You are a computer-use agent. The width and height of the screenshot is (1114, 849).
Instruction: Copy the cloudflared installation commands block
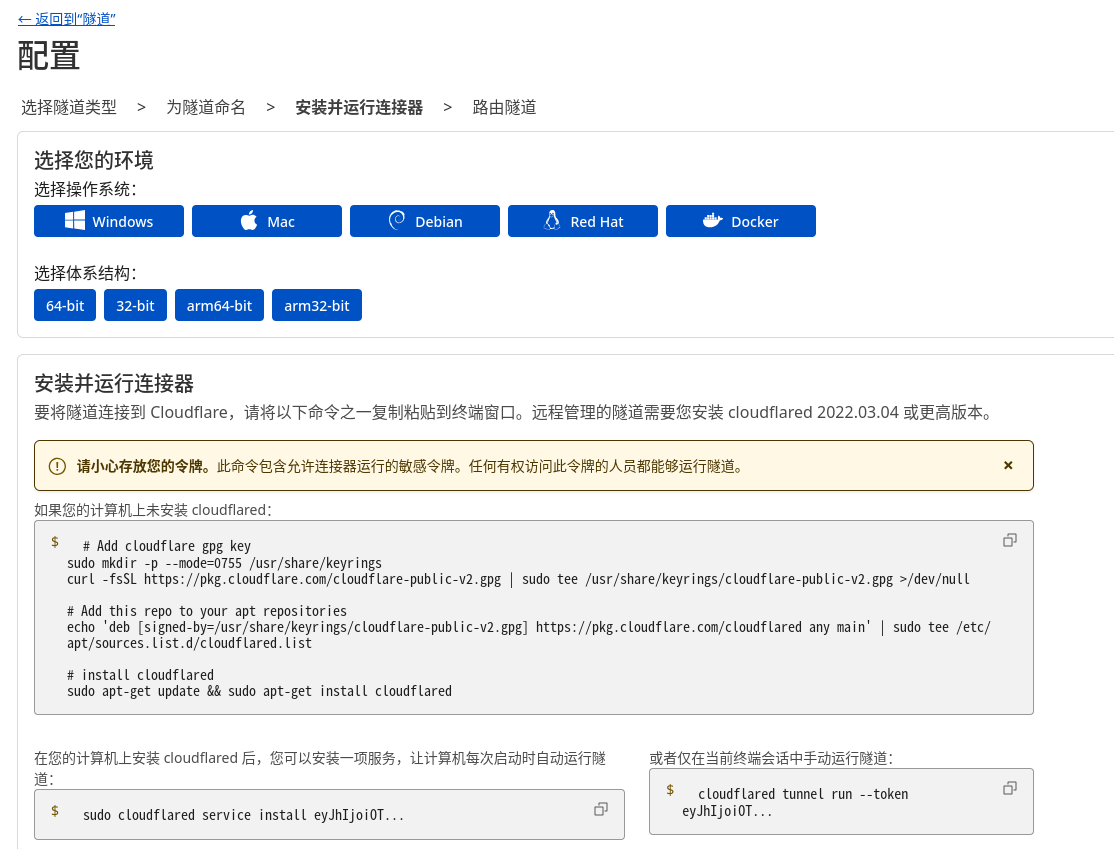(x=1009, y=540)
